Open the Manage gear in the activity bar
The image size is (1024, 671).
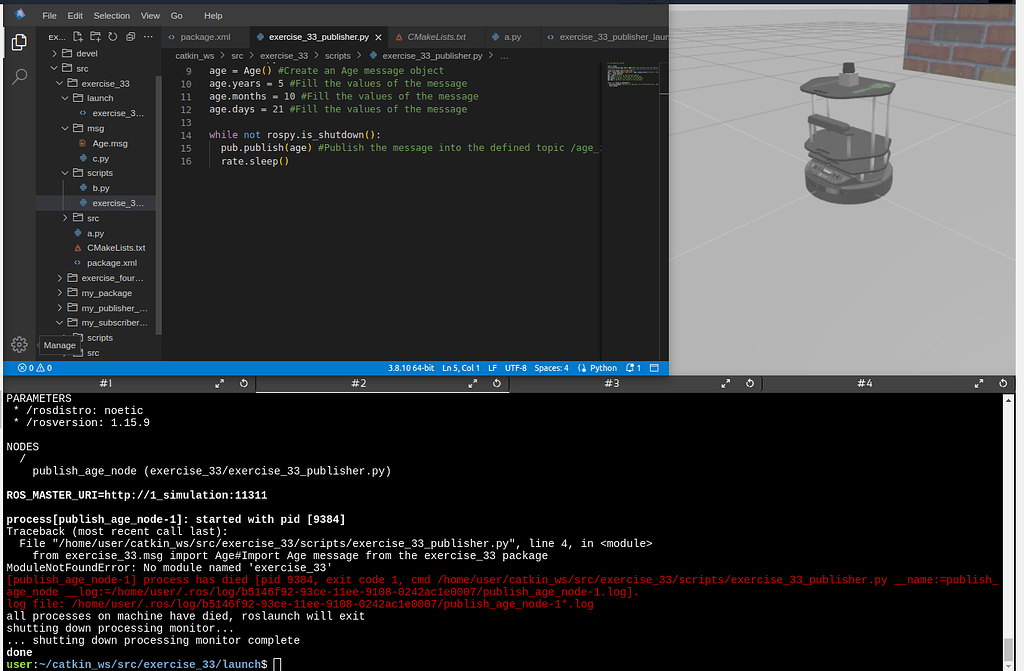pos(18,343)
